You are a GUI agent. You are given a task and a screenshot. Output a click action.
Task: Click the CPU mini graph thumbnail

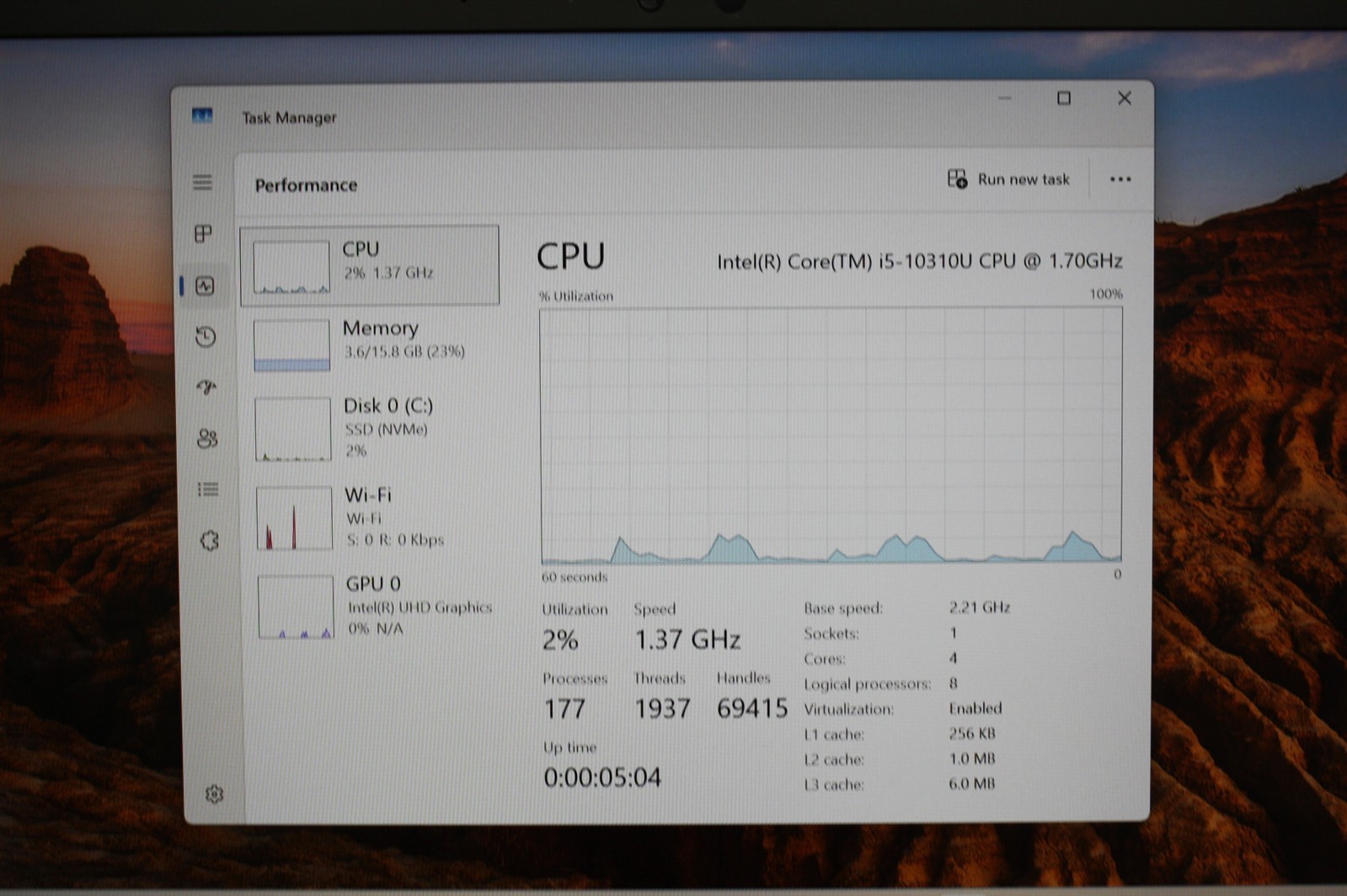click(291, 267)
